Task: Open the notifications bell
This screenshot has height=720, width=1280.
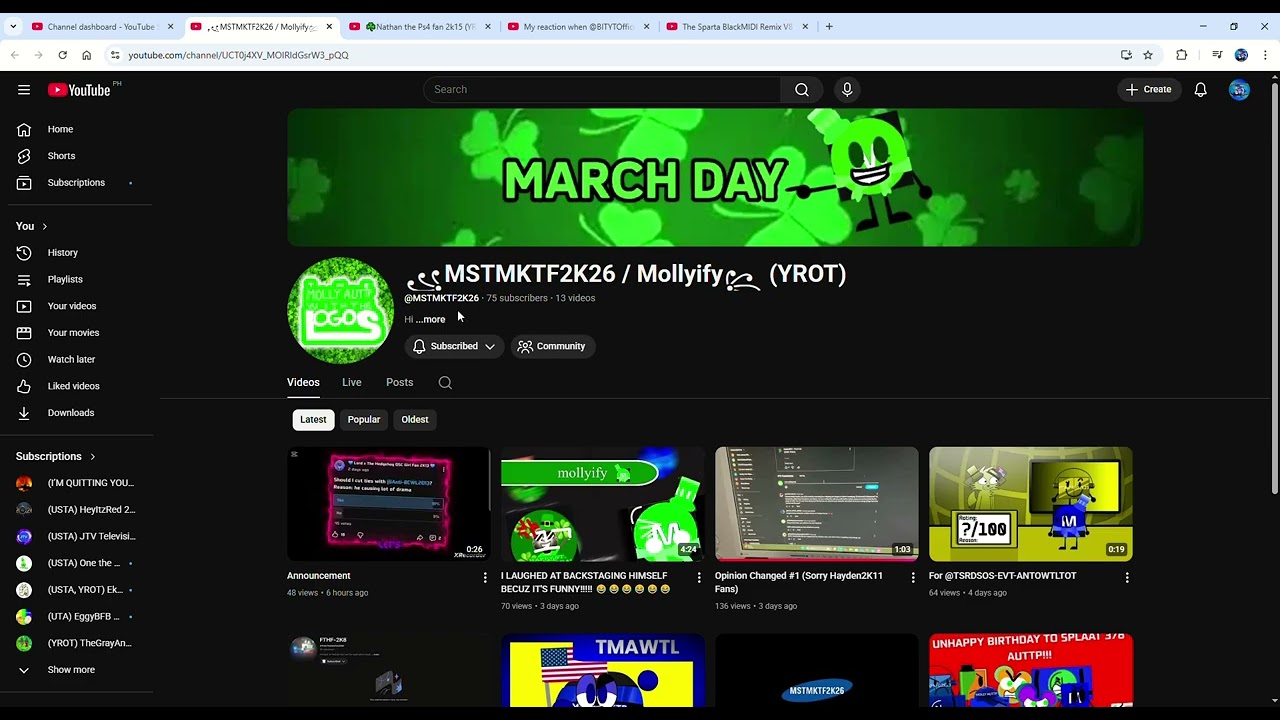Action: (x=1200, y=90)
